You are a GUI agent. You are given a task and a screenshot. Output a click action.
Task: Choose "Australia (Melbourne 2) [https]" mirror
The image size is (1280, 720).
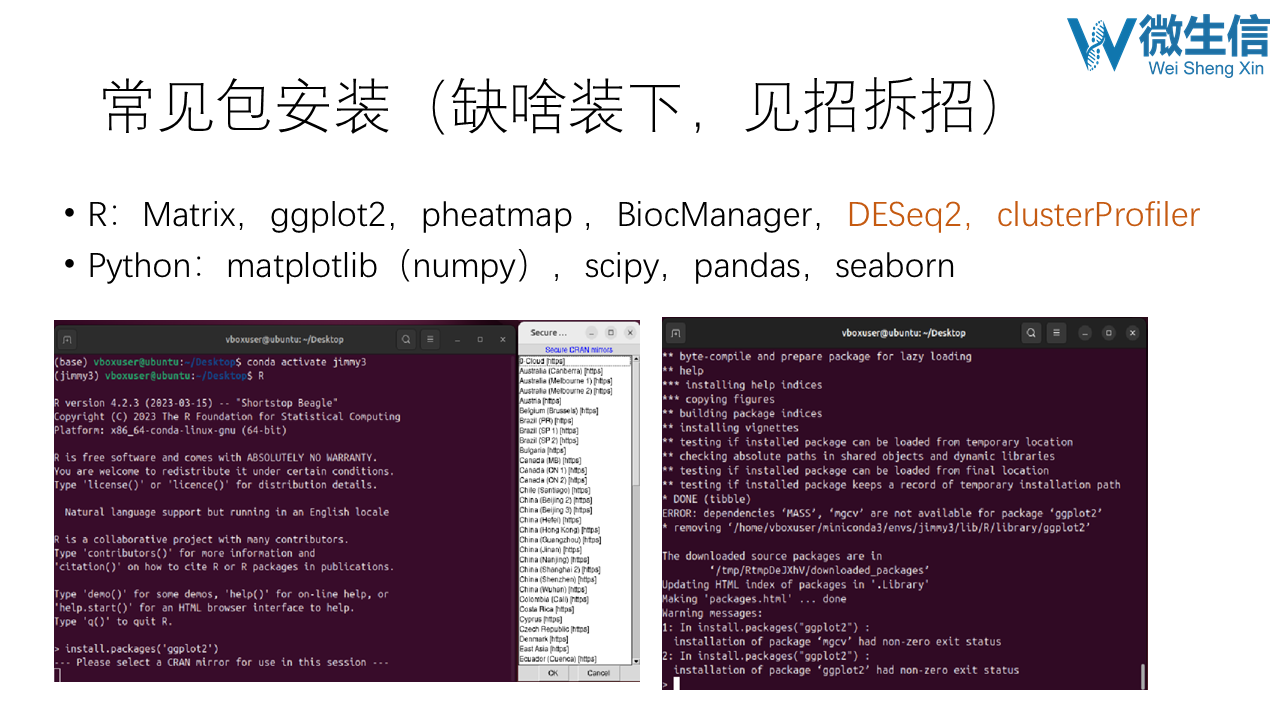[x=574, y=391]
